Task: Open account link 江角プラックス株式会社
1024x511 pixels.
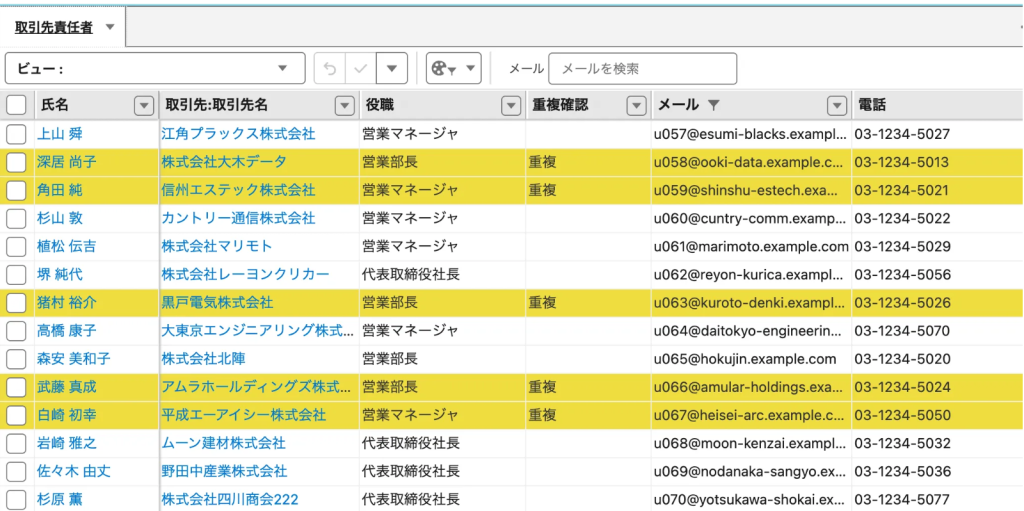Action: click(x=238, y=135)
